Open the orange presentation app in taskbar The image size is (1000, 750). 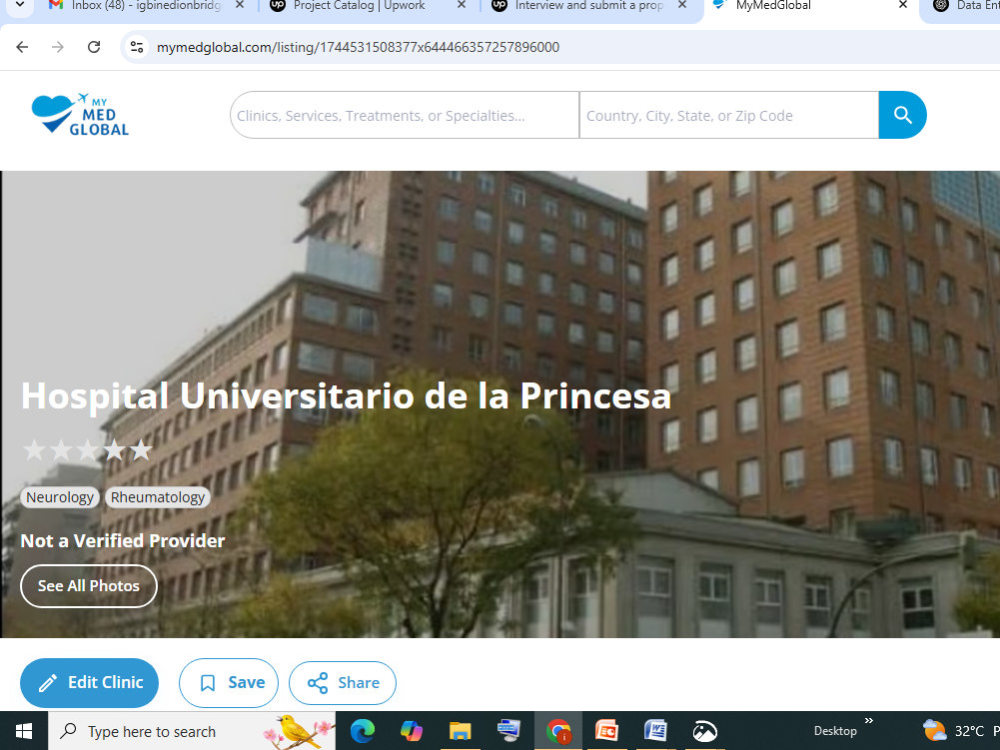point(607,731)
